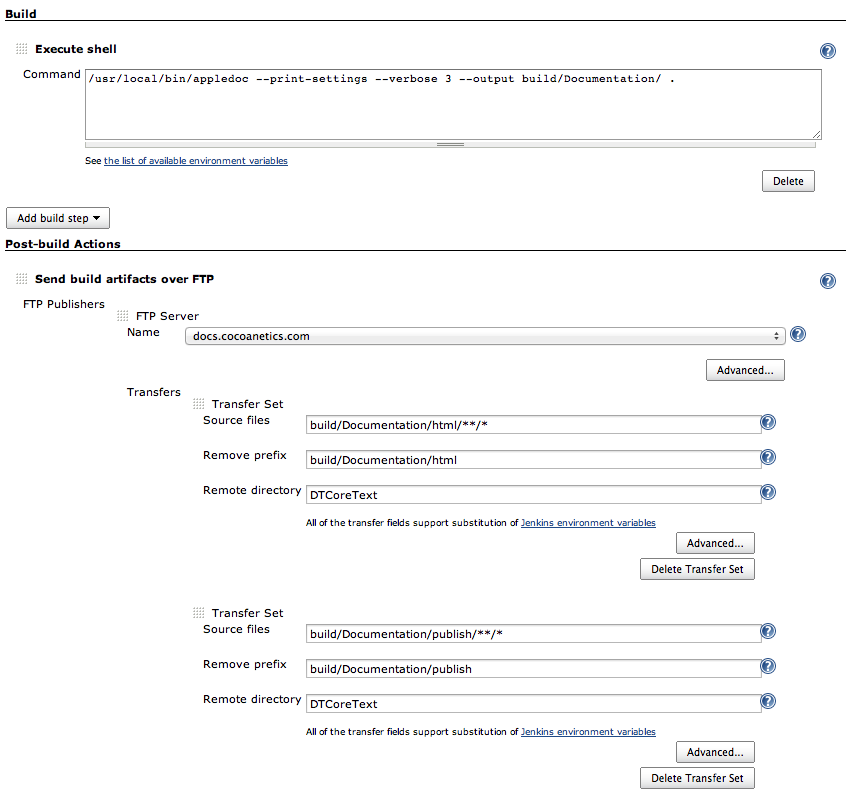The height and width of the screenshot is (799, 856).
Task: Click the second DTCoreText remote directory field
Action: [x=533, y=703]
